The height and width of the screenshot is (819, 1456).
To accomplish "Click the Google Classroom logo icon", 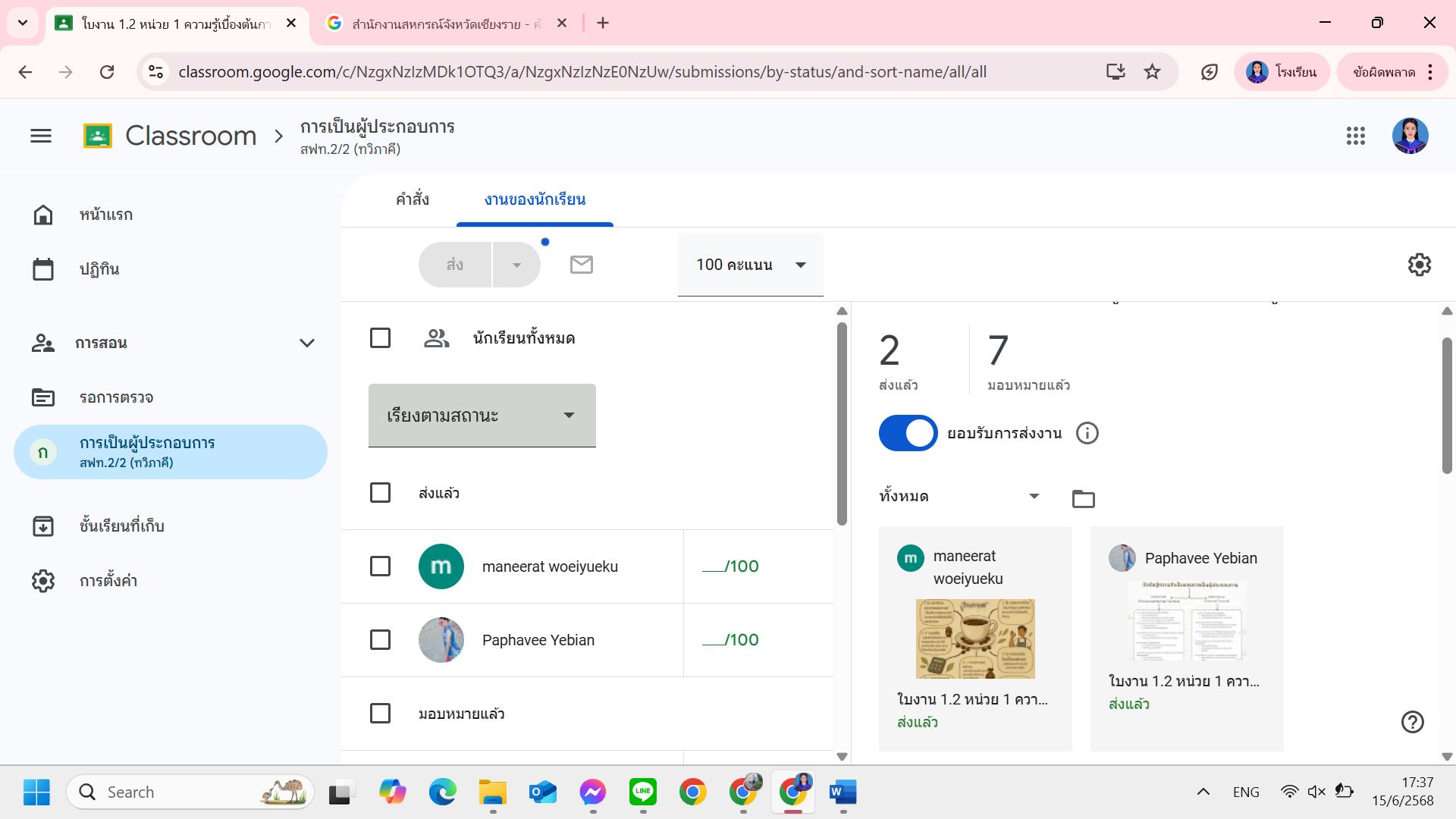I will coord(97,136).
